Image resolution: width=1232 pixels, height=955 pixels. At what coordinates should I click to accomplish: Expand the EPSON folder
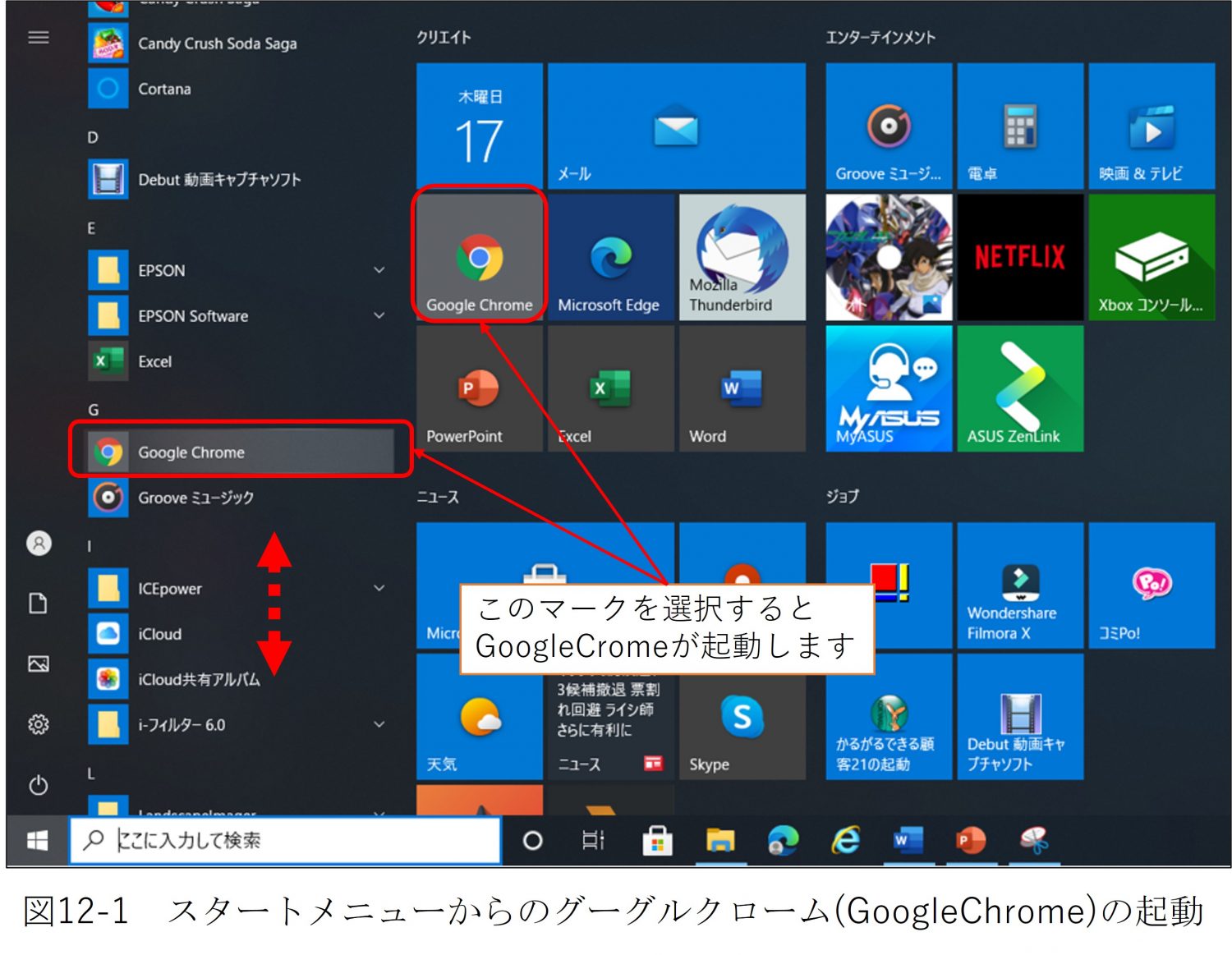point(379,270)
